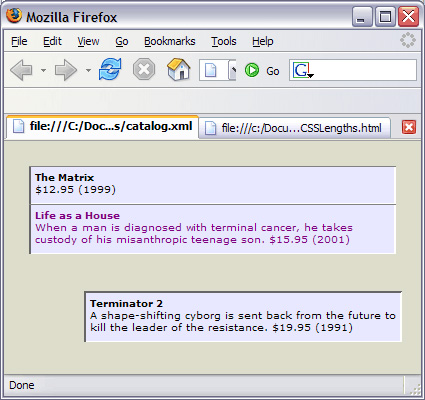Click the Google search engine icon
The height and width of the screenshot is (400, 425).
[x=301, y=70]
